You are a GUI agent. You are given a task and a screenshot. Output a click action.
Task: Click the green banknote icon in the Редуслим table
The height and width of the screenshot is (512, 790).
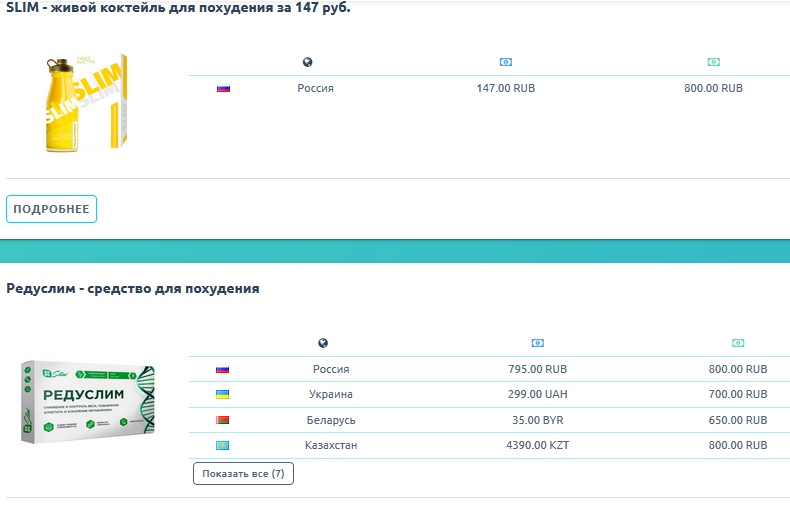pyautogui.click(x=738, y=343)
